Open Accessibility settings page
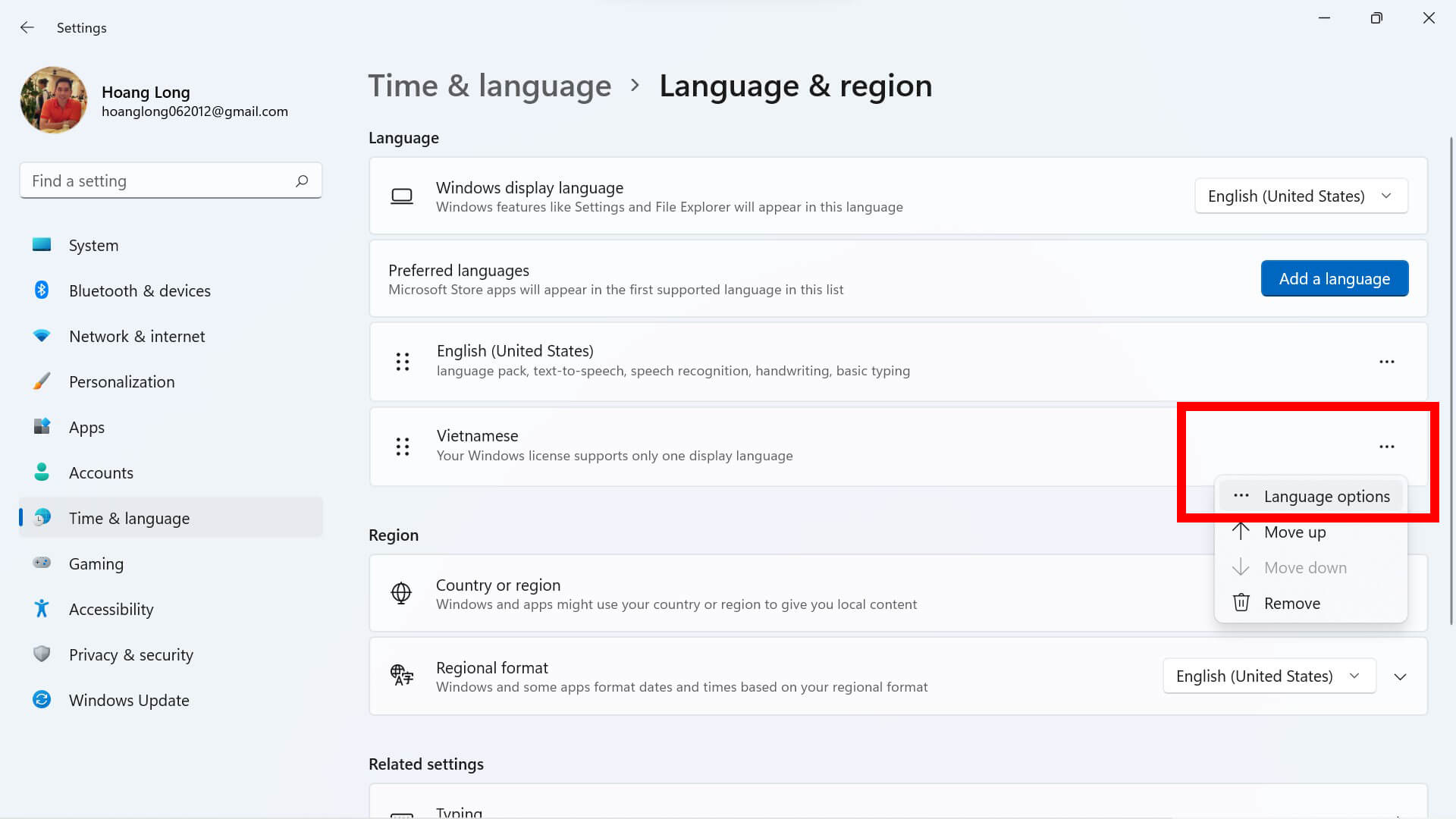1456x819 pixels. [171, 609]
